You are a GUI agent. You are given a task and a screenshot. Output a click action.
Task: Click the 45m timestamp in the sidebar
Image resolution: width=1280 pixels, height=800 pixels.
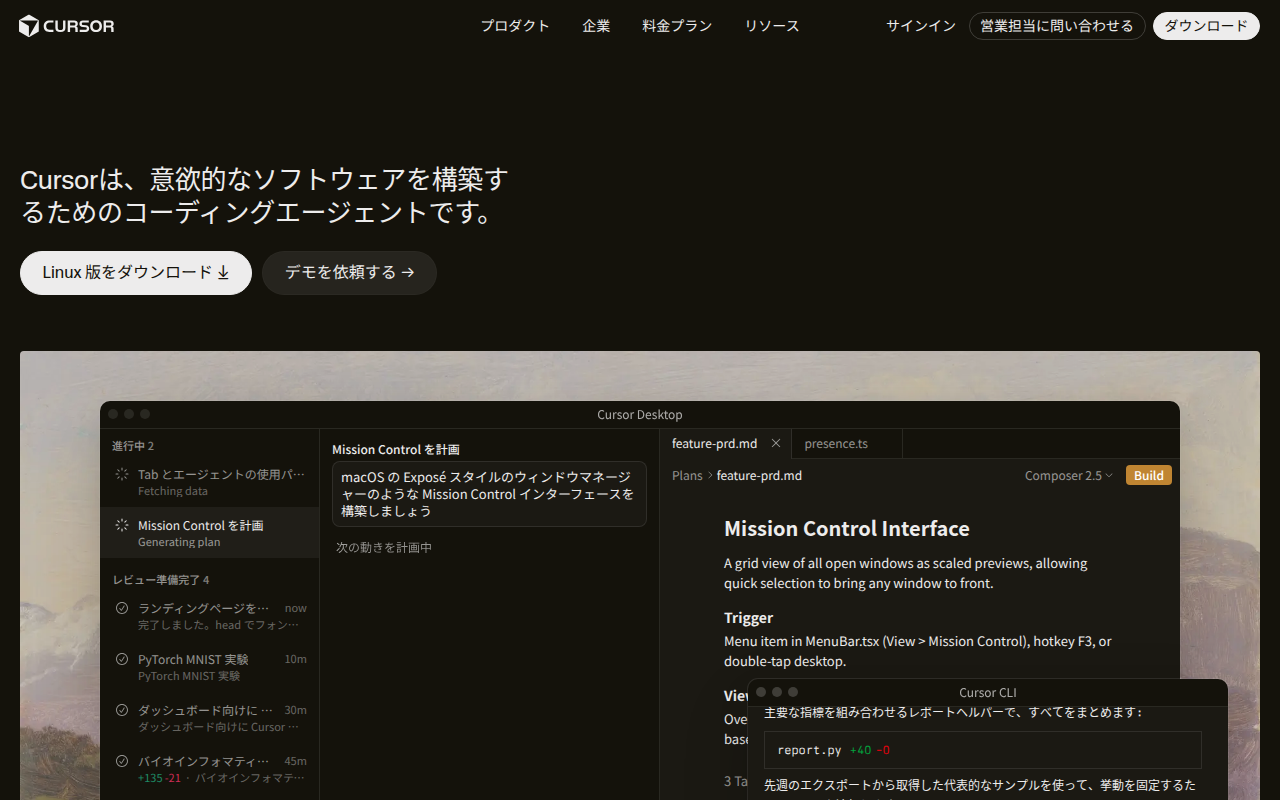click(296, 761)
